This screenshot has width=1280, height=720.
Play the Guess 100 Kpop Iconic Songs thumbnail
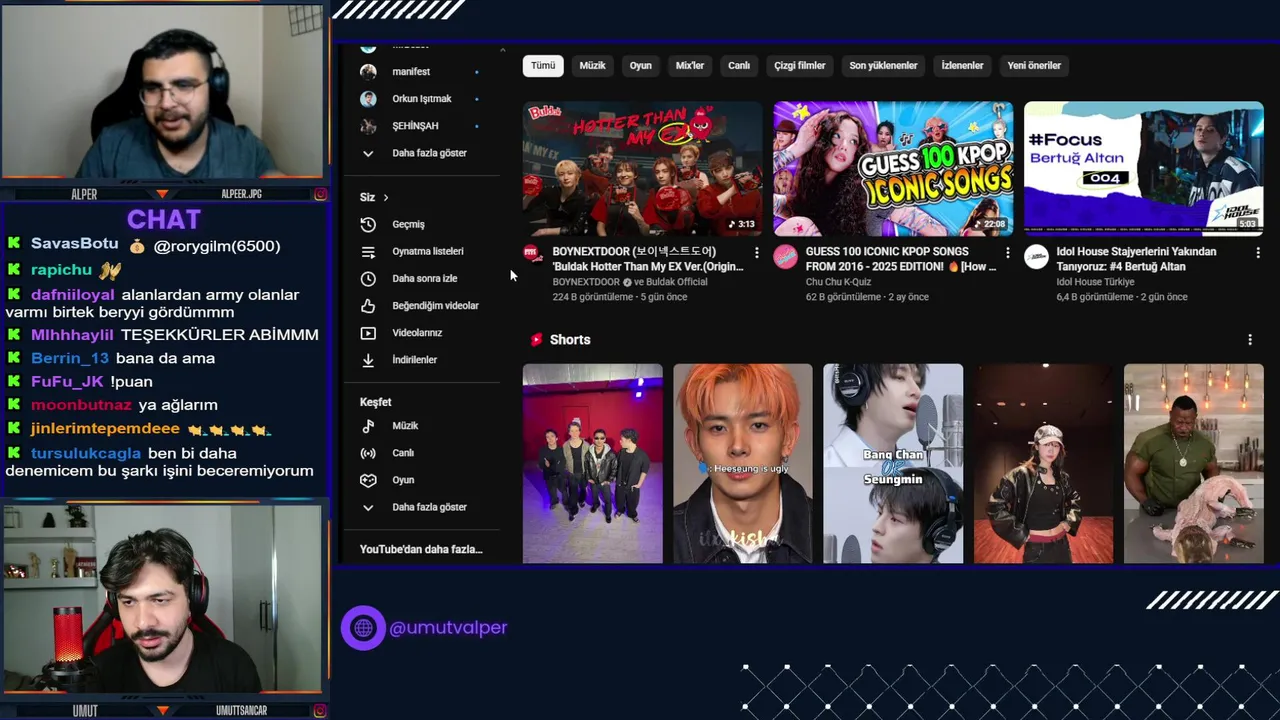[x=893, y=169]
